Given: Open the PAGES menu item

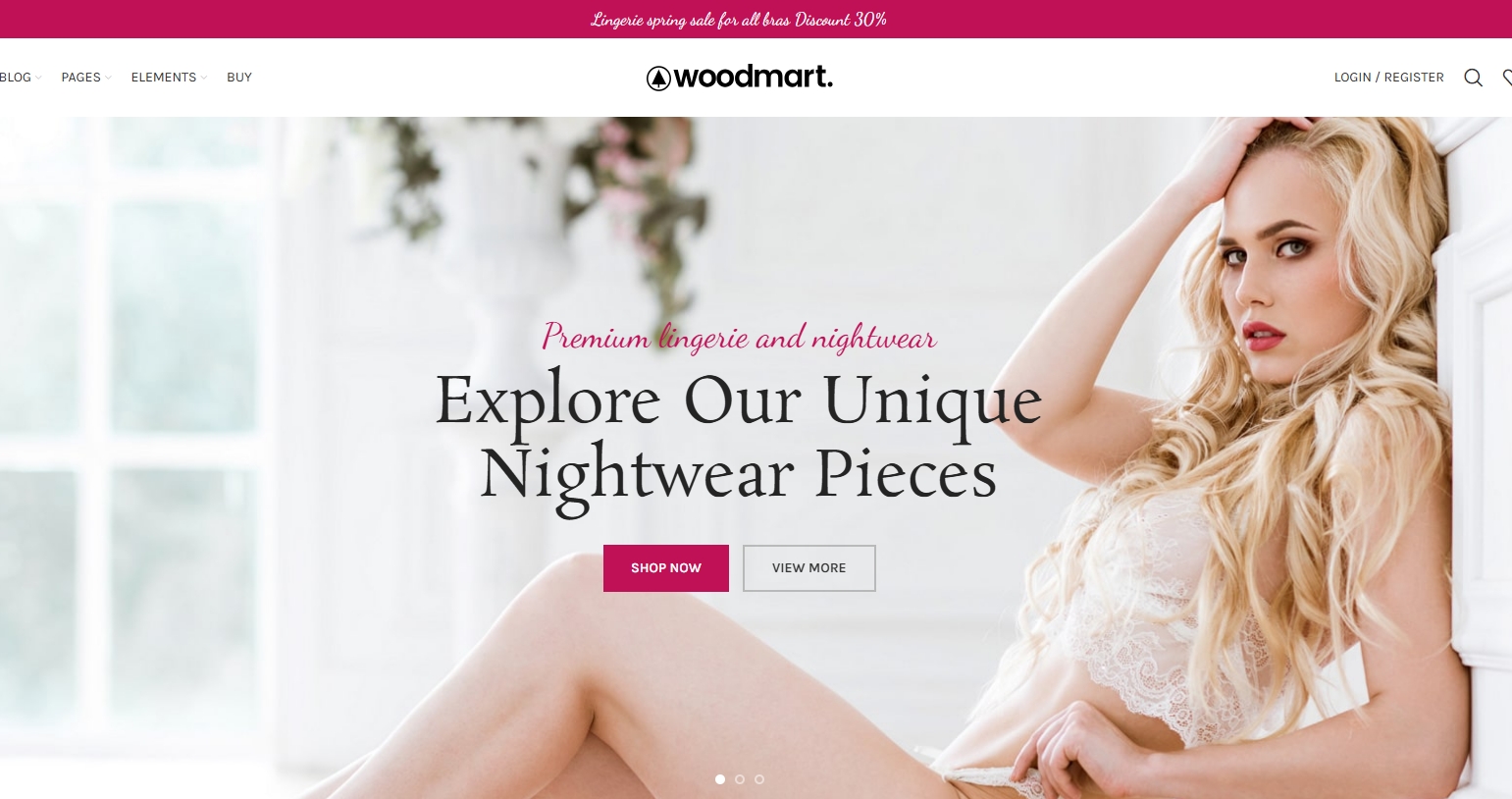Looking at the screenshot, I should [x=80, y=78].
